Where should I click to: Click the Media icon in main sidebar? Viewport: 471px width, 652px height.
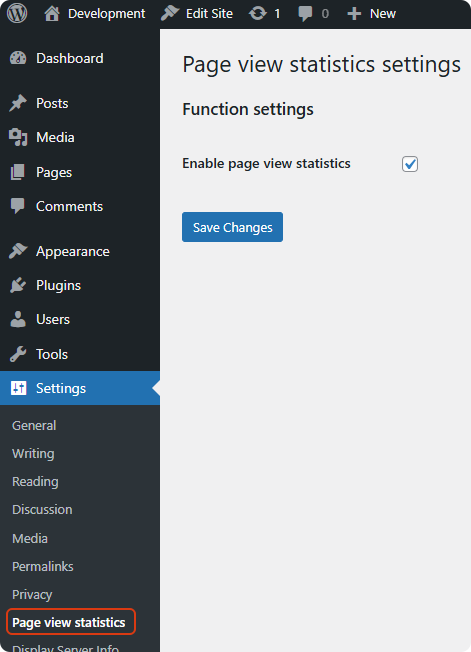click(18, 137)
